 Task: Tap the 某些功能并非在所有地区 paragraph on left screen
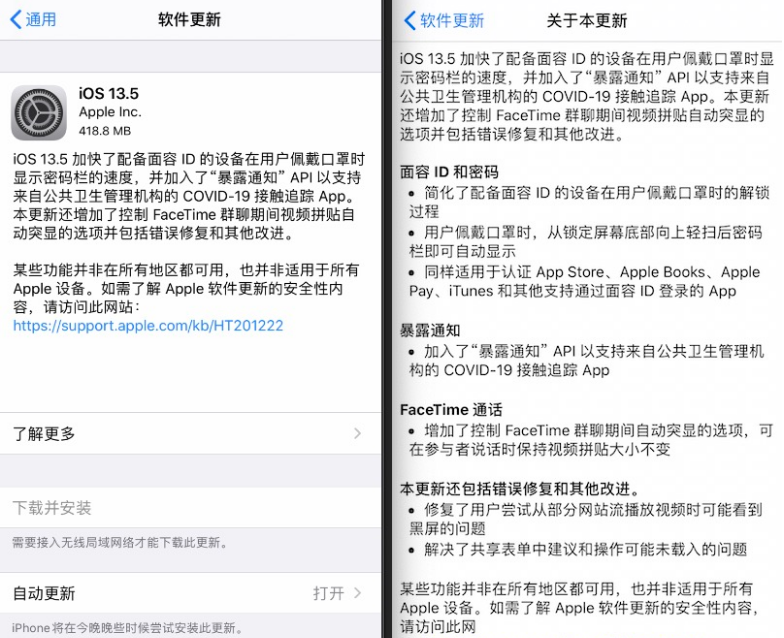(x=186, y=288)
